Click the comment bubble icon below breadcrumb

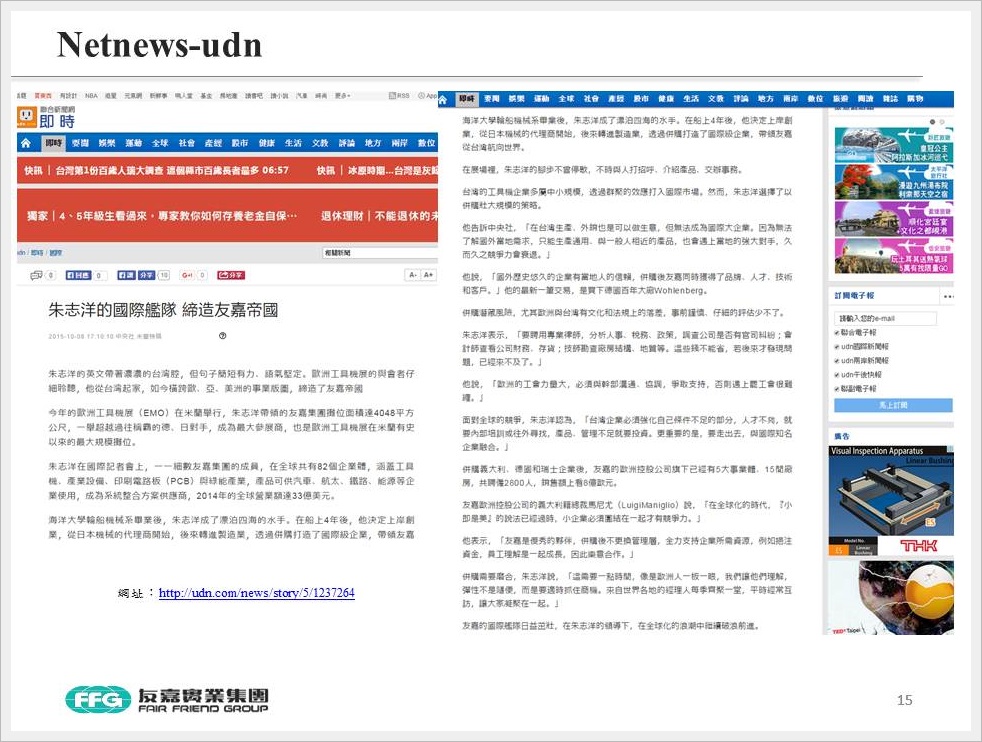pyautogui.click(x=37, y=274)
